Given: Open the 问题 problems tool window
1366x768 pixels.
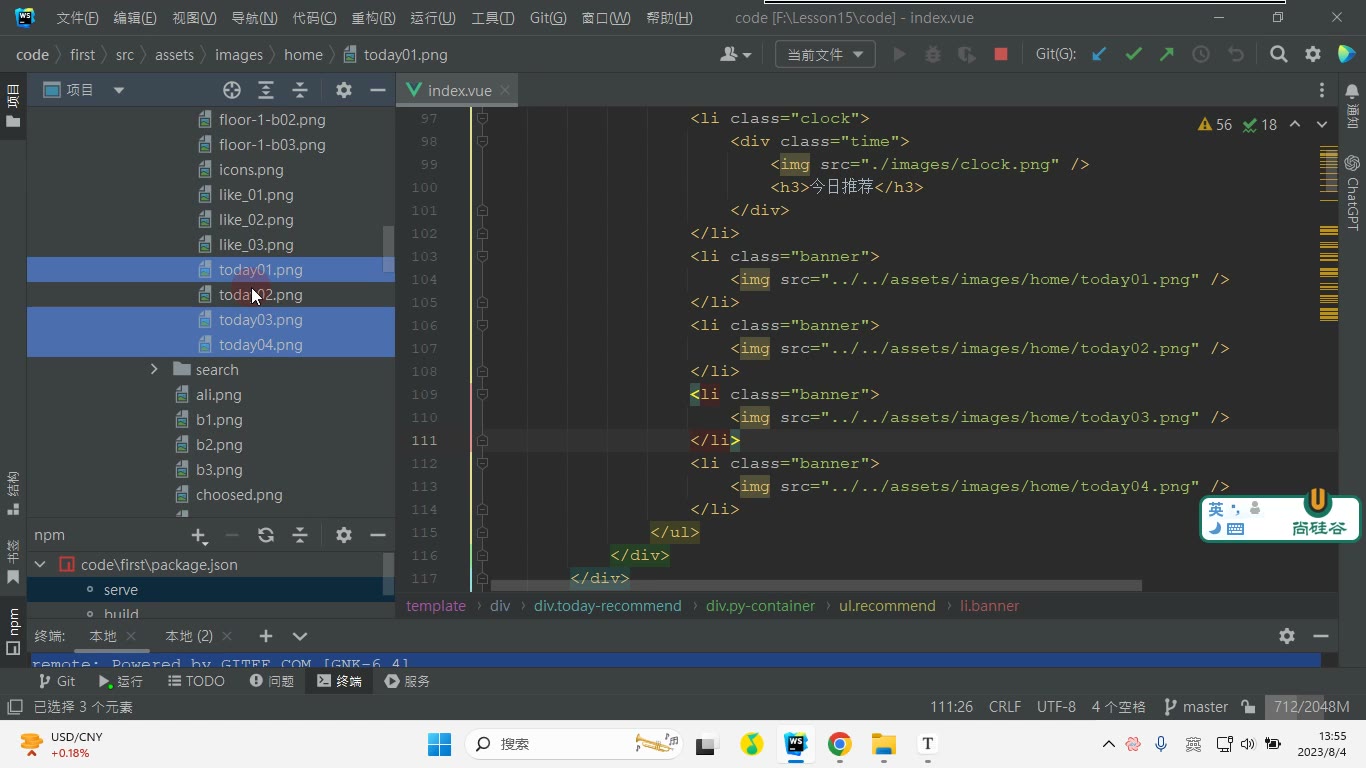Looking at the screenshot, I should click(271, 681).
